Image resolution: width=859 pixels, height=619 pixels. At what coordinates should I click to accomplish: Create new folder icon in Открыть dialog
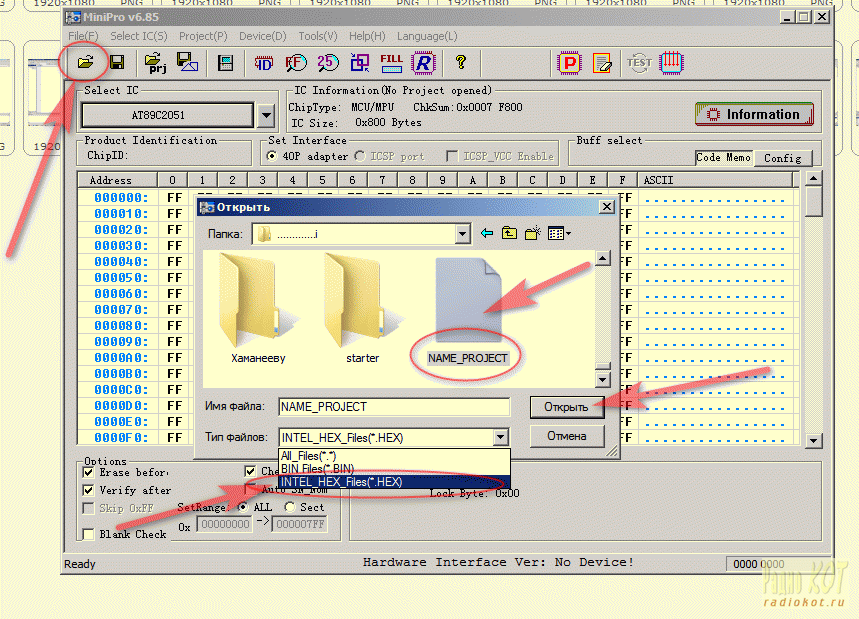[x=532, y=233]
